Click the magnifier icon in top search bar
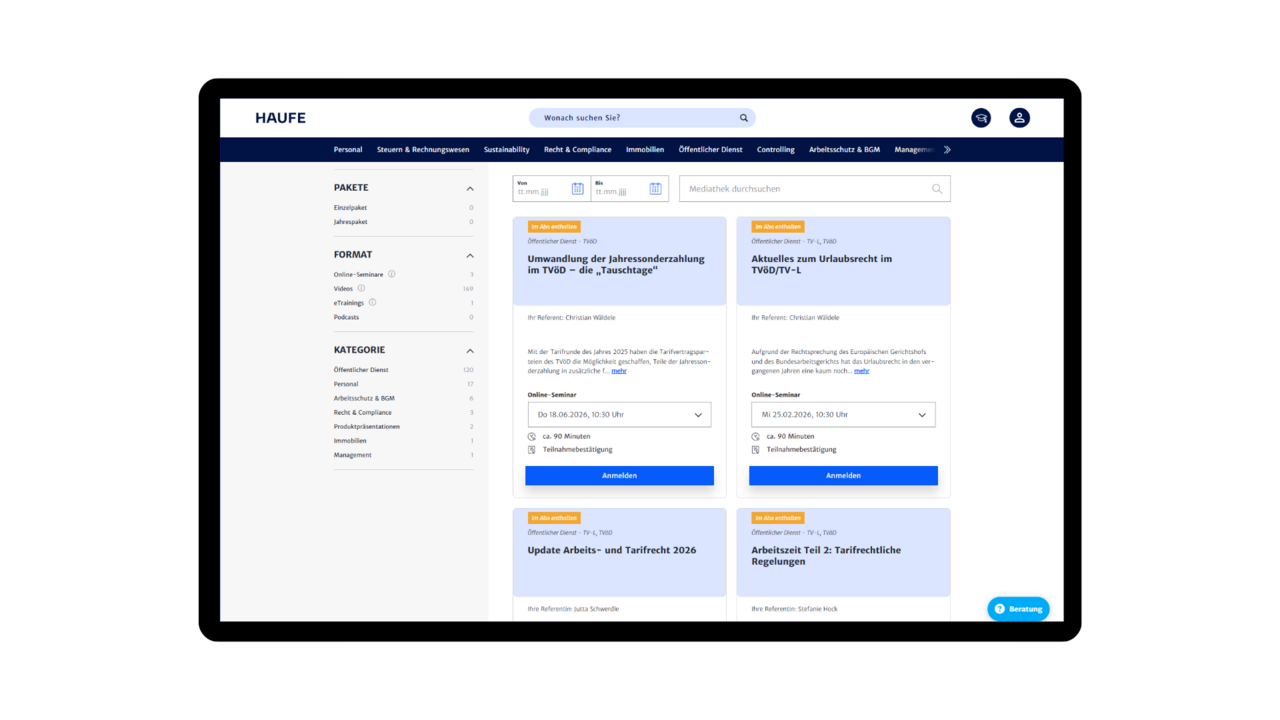This screenshot has width=1280, height=720. [744, 118]
